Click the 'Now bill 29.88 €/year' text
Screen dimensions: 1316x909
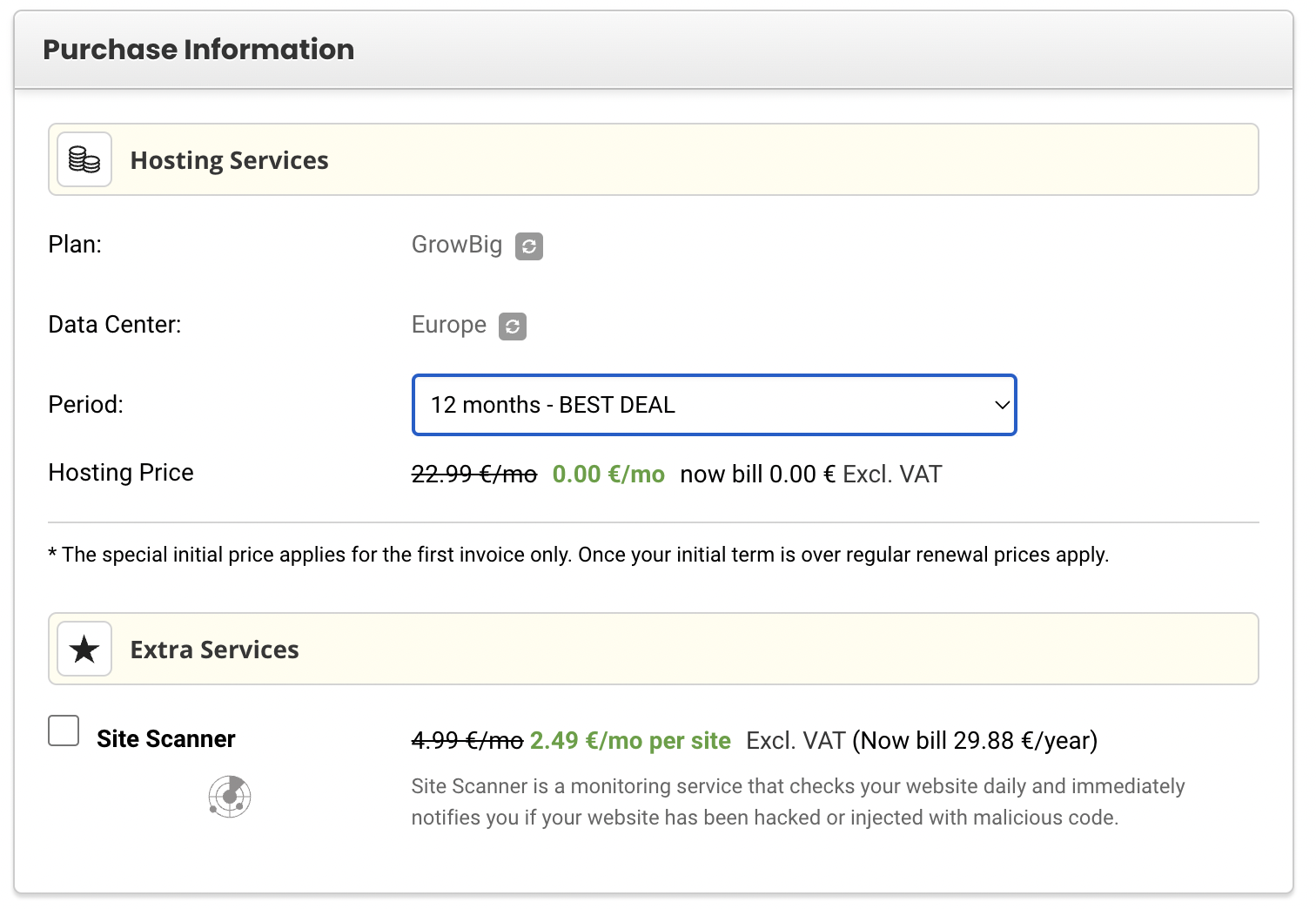click(975, 741)
